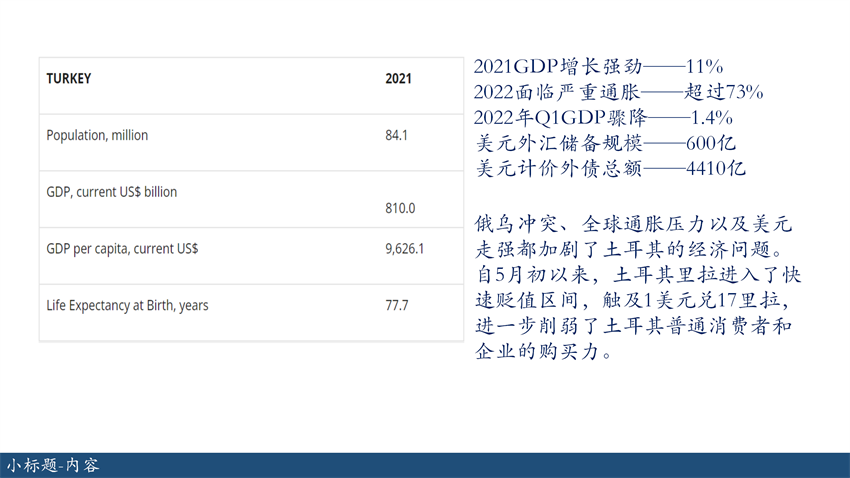Click the 2022年Q1GDP骤降 line

(x=602, y=118)
